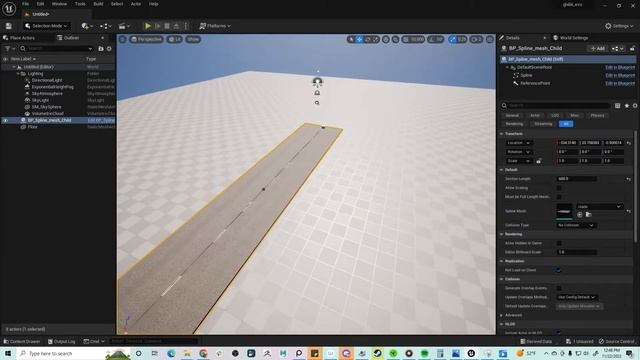Image resolution: width=640 pixels, height=360 pixels.
Task: Click browse-to-asset folder icon under Spline Mesh
Action: [588, 214]
